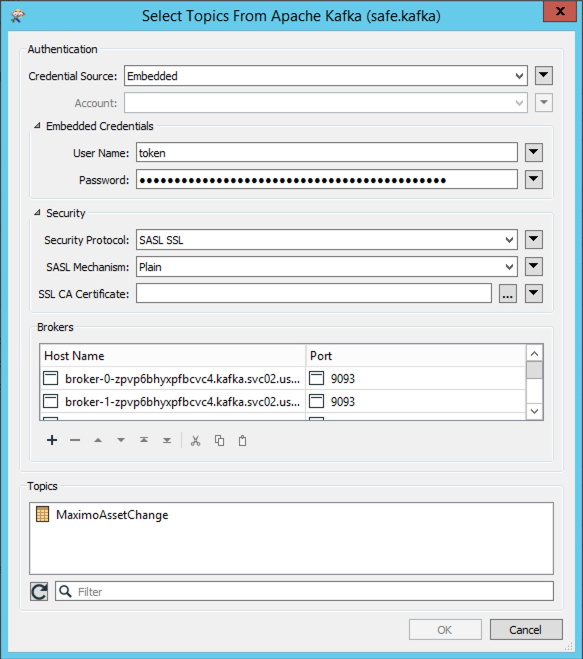Click the 9093 port value for broker-1
583x659 pixels.
coord(343,402)
